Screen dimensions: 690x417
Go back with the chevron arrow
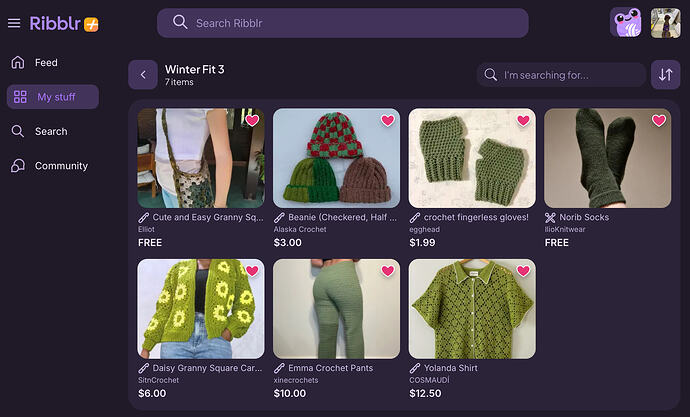point(142,74)
